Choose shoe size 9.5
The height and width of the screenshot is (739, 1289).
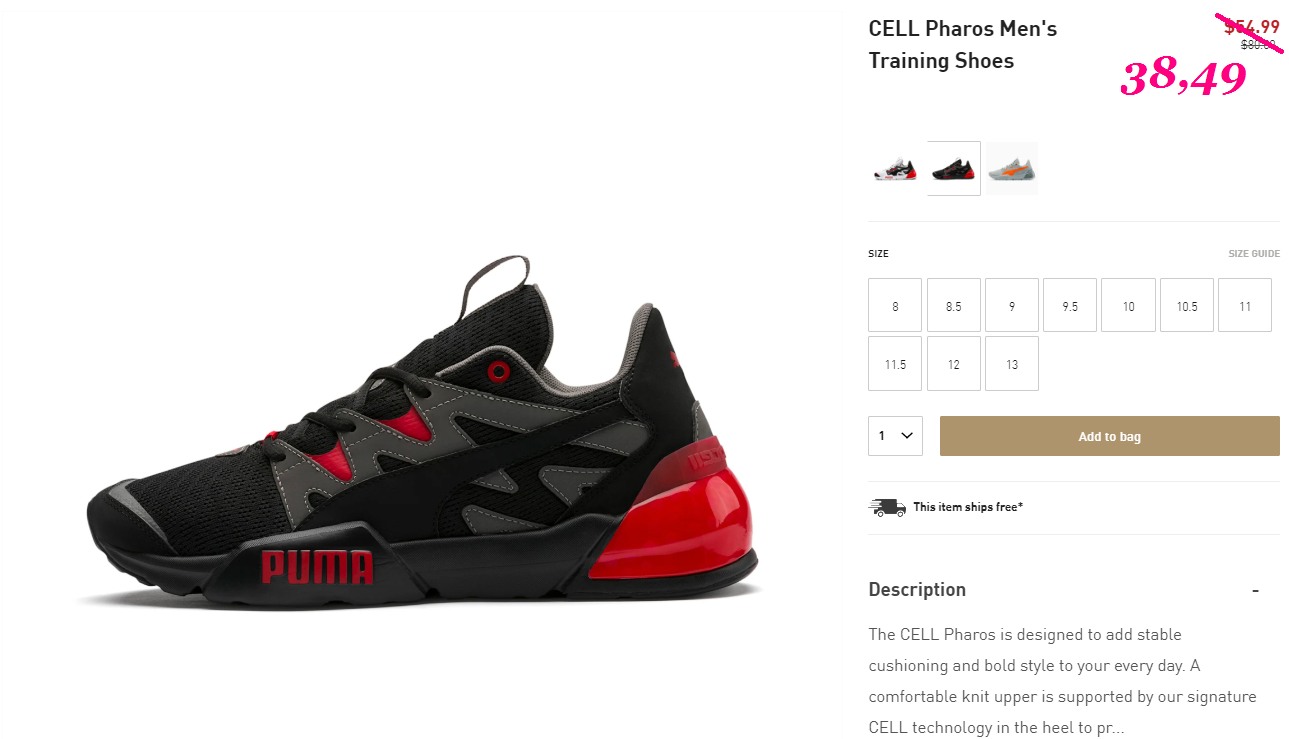coord(1070,305)
